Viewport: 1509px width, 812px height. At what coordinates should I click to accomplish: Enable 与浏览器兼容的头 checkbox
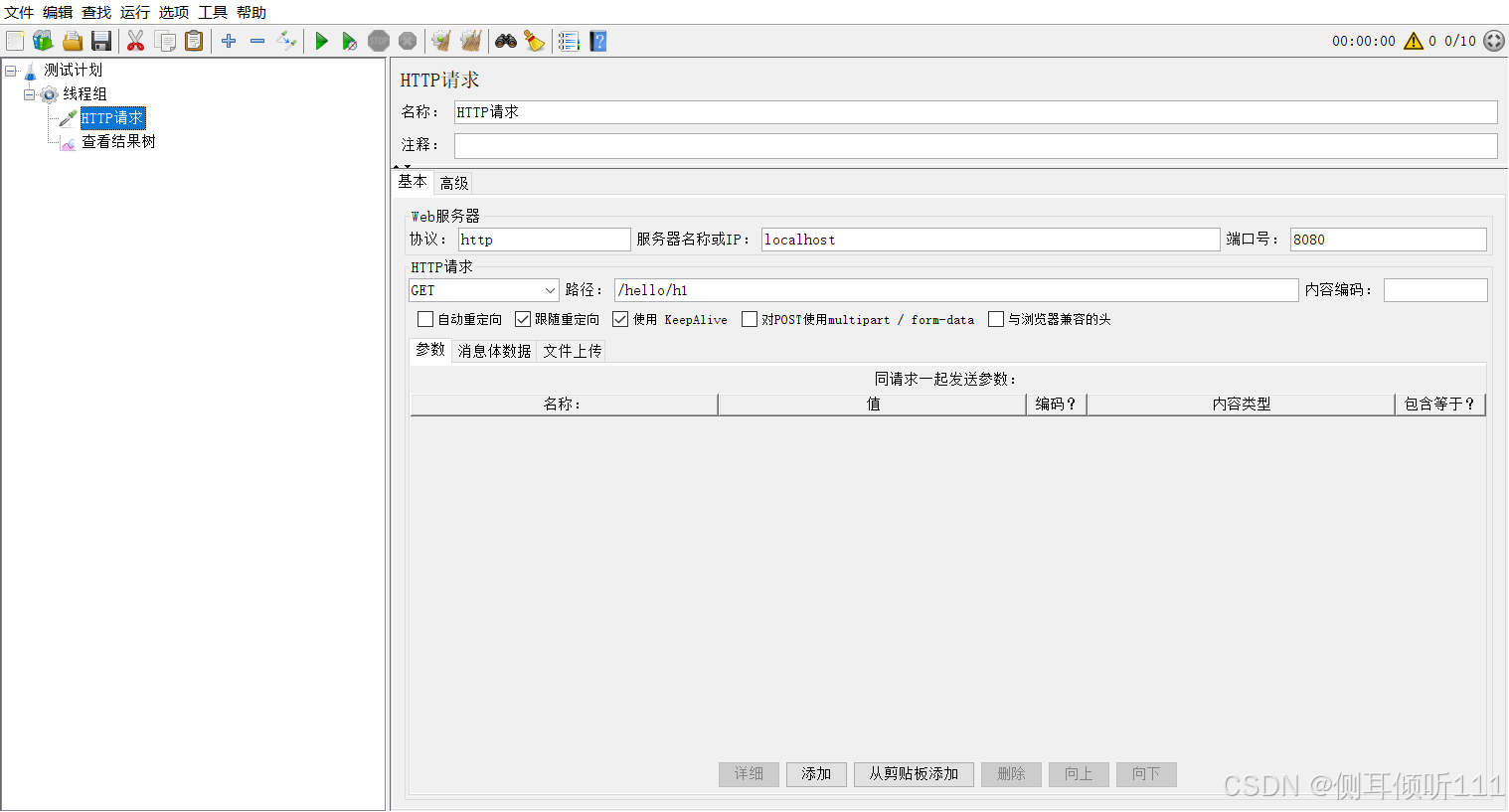pos(996,319)
